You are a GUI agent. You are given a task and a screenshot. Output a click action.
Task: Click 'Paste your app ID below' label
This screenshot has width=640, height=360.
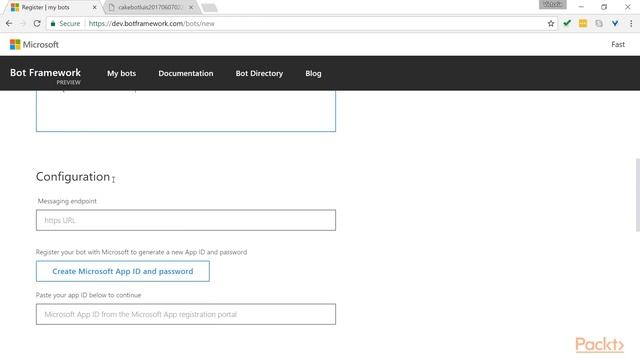(88, 295)
